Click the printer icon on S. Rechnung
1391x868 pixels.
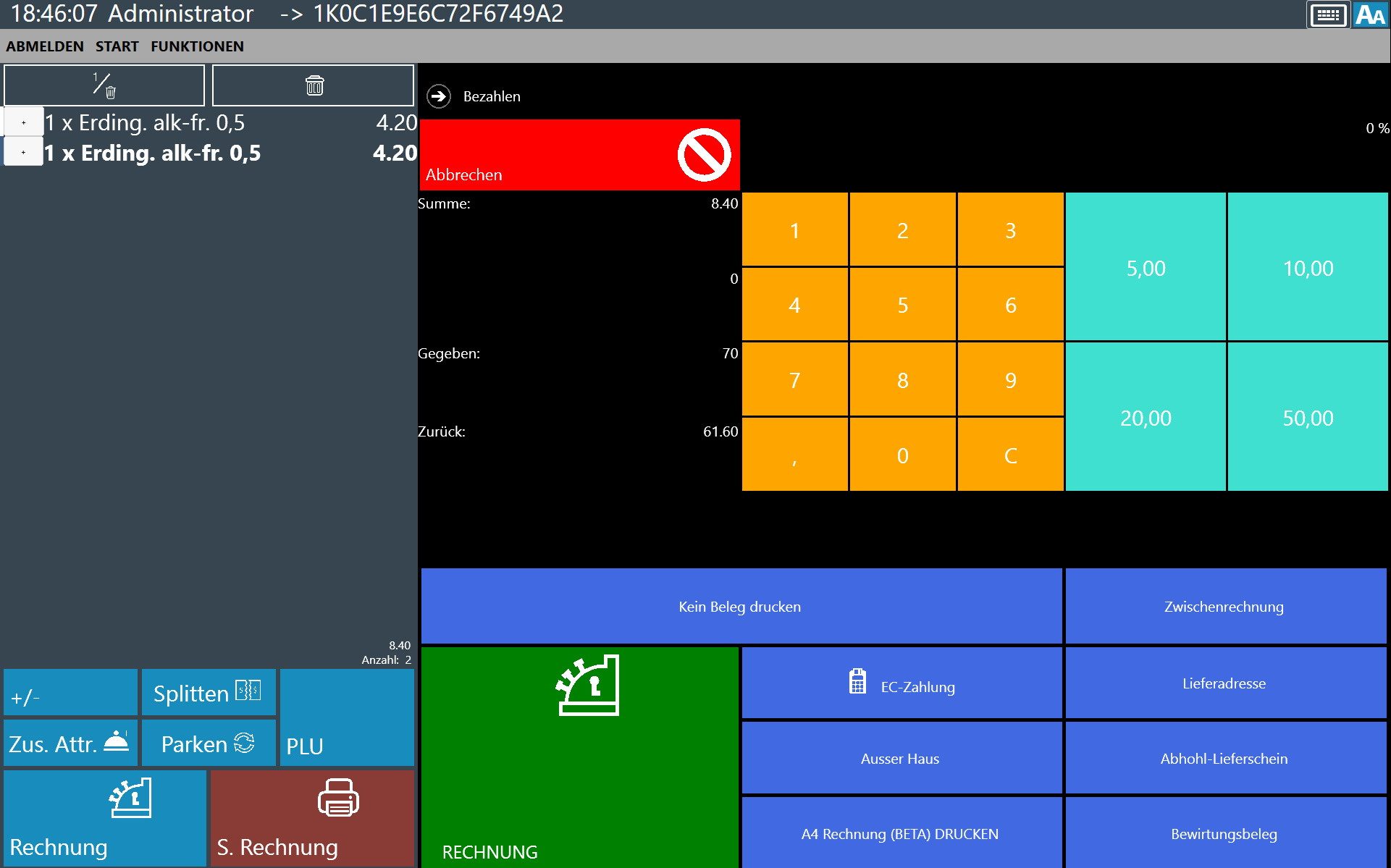[337, 799]
